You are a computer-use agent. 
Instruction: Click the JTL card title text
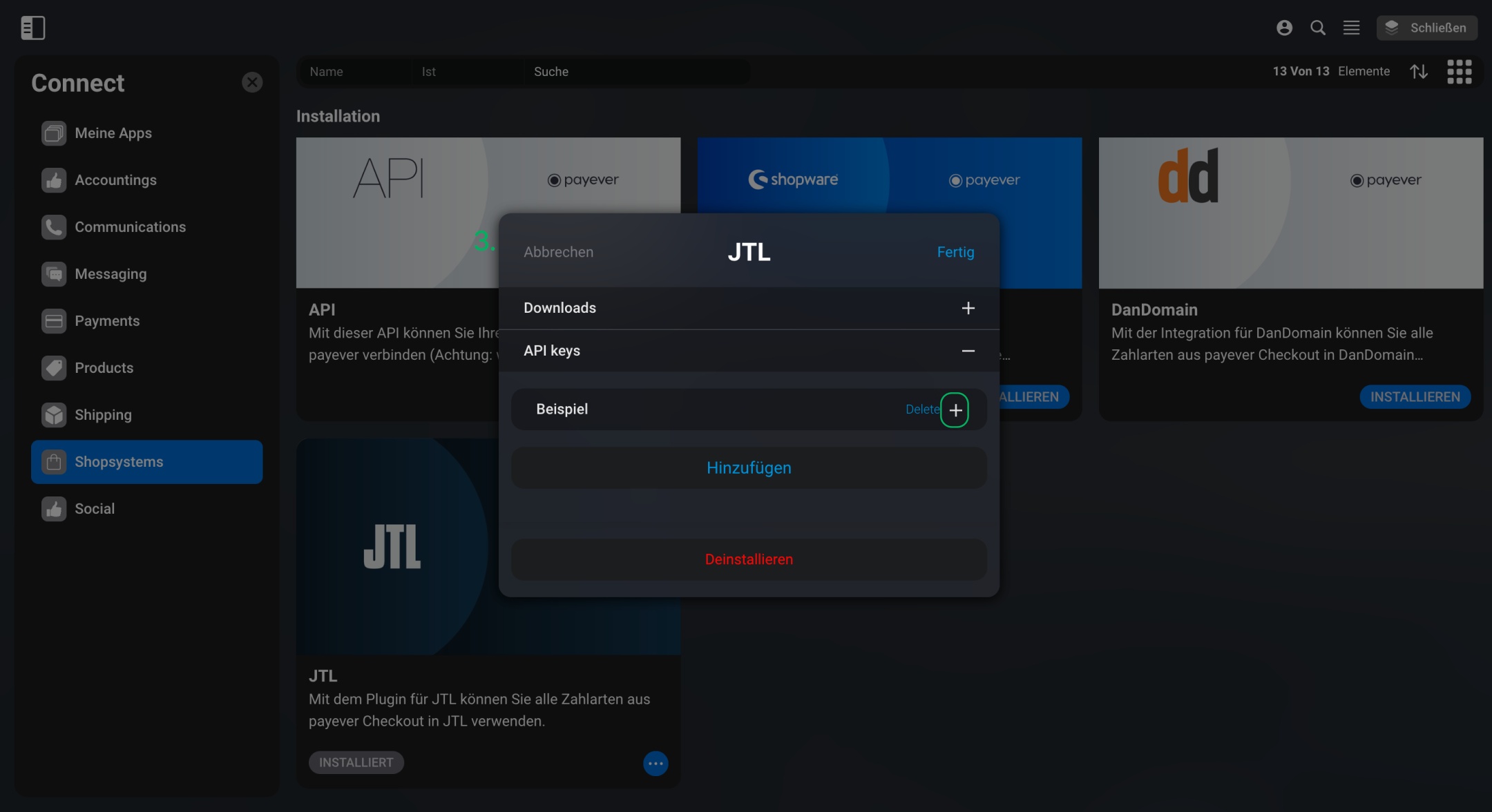coord(323,676)
